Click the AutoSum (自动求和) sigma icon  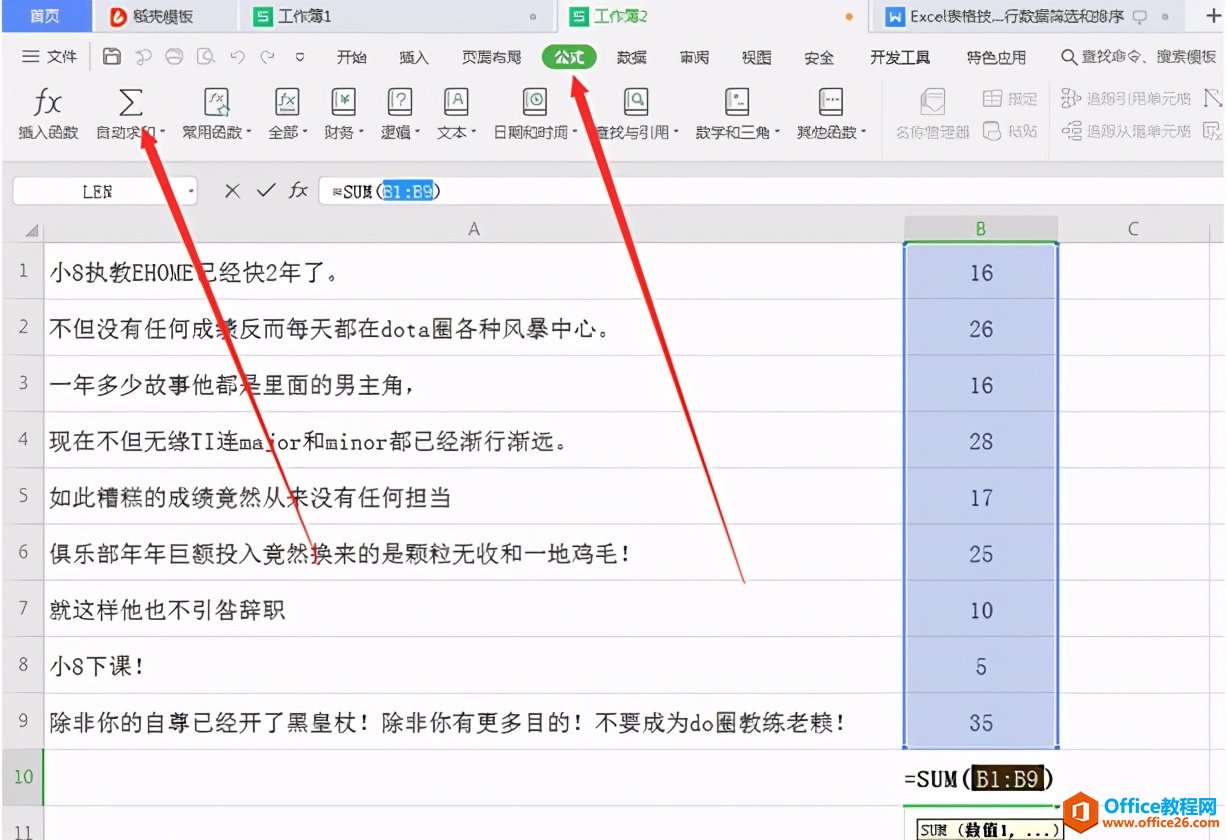[130, 102]
